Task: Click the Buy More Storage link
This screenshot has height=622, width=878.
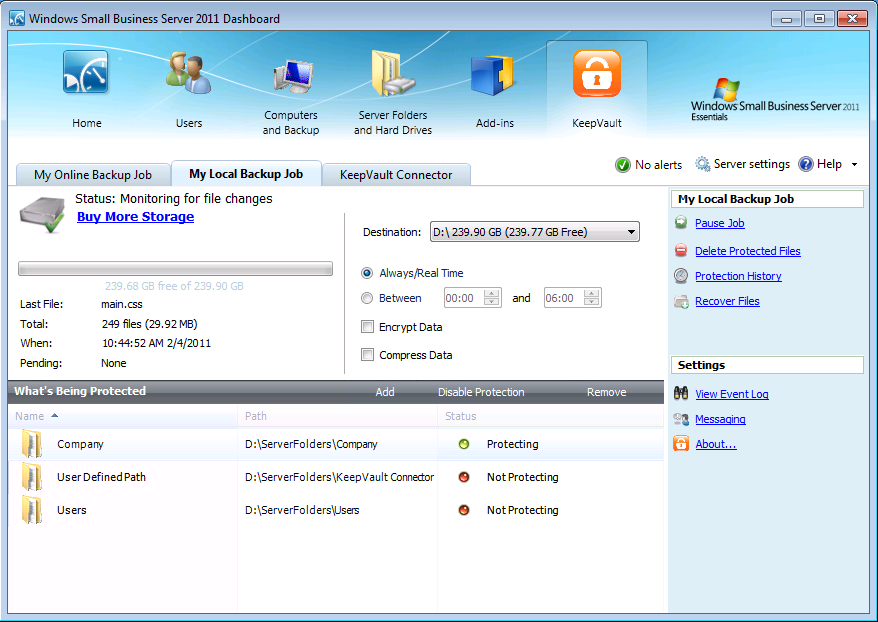Action: pos(136,217)
